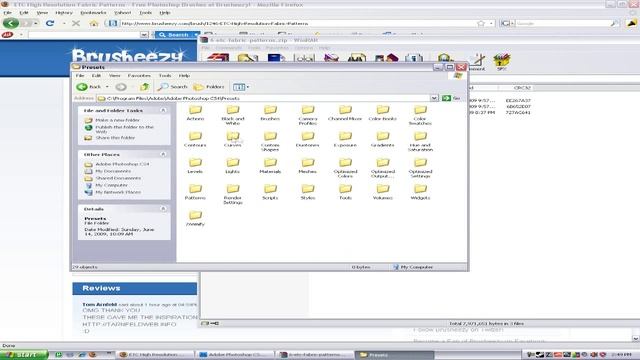Open the Materials folder
Viewport: 640px width, 360px height.
tap(270, 166)
